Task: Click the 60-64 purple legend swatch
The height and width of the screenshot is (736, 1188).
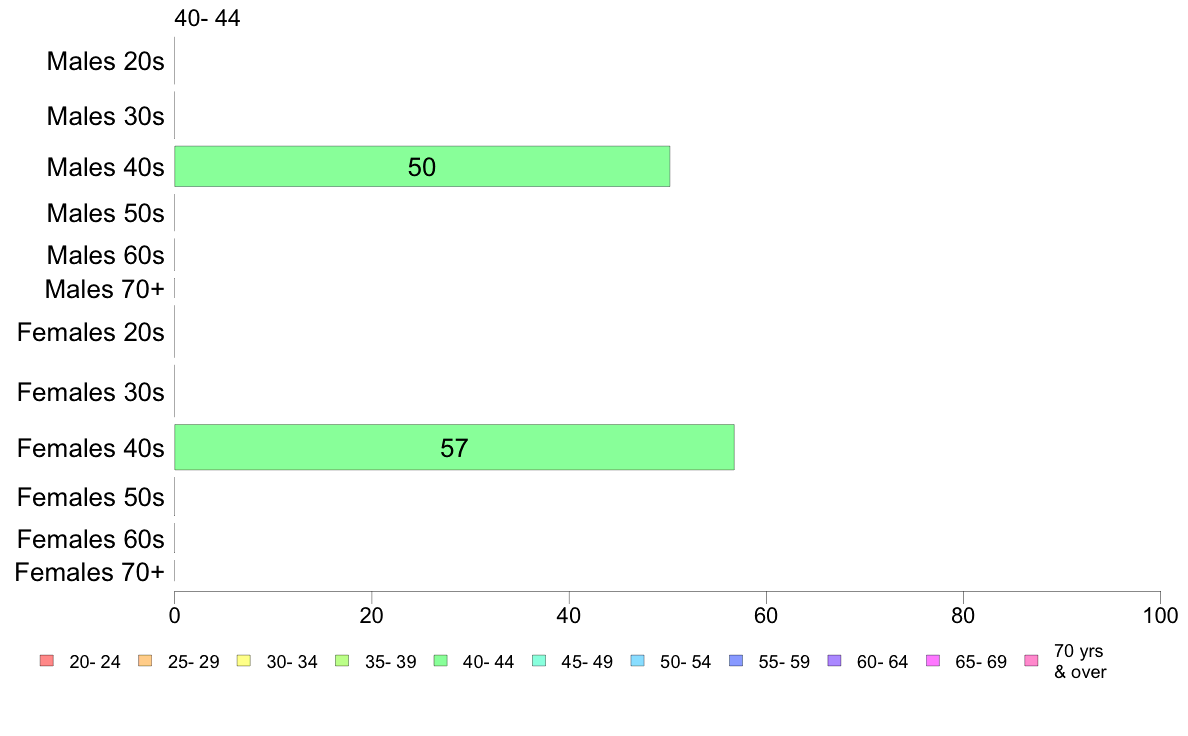Action: (x=834, y=660)
